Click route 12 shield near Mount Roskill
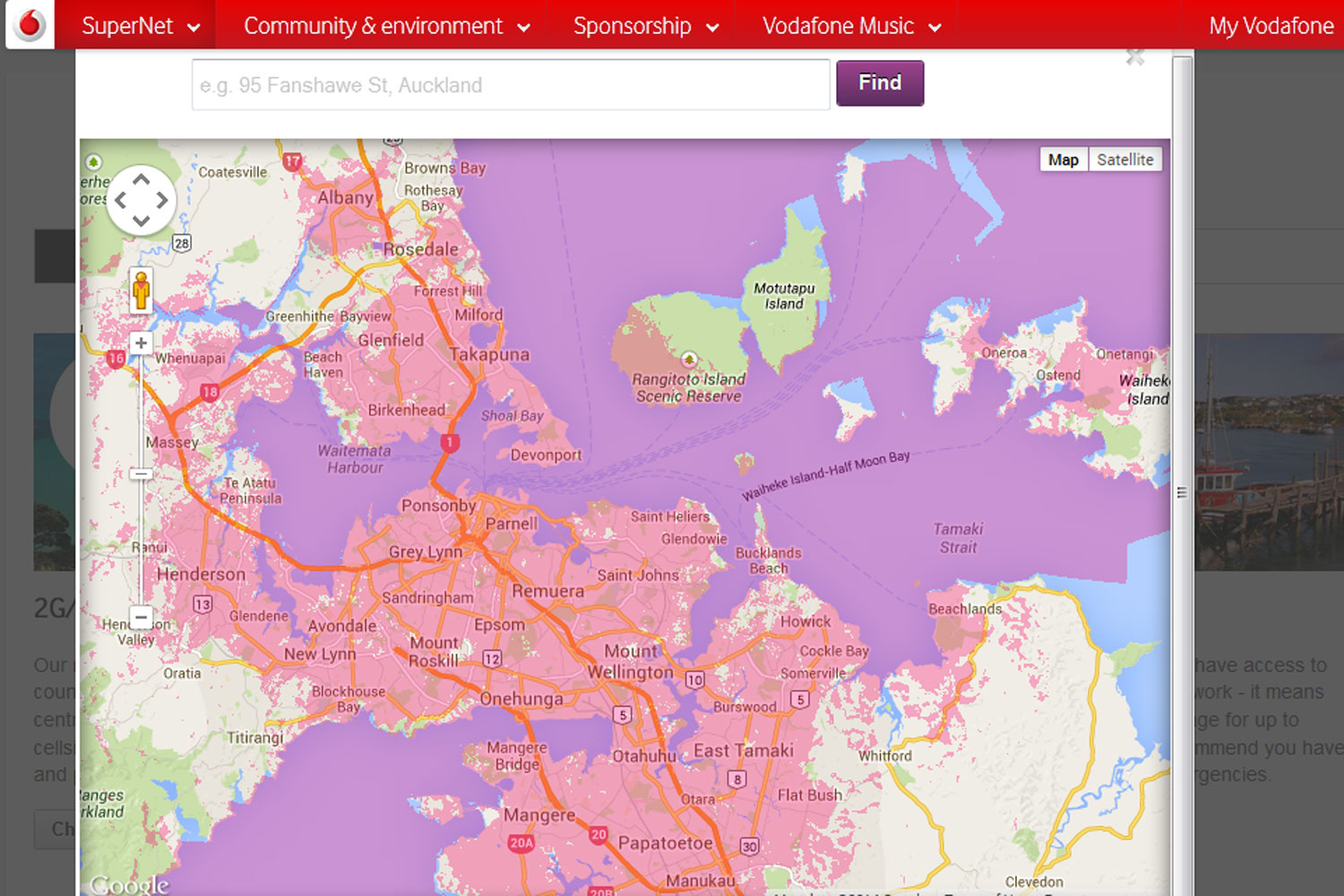1344x896 pixels. [x=492, y=659]
